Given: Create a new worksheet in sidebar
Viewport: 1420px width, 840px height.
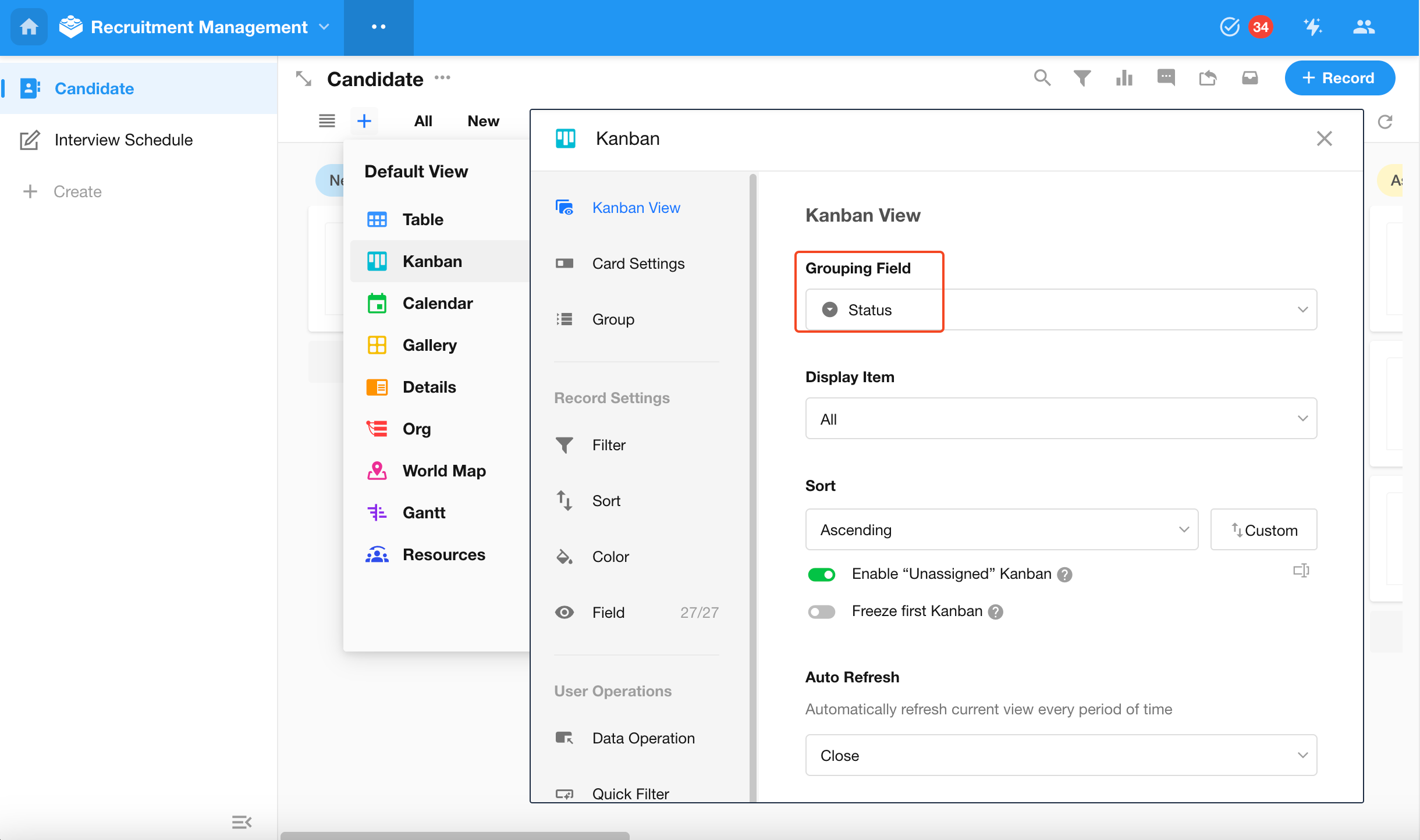Looking at the screenshot, I should coord(62,191).
